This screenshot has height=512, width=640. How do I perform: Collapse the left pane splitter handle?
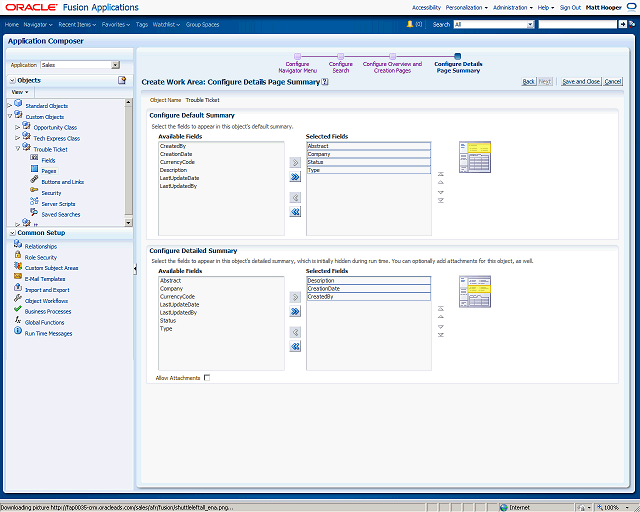click(135, 269)
